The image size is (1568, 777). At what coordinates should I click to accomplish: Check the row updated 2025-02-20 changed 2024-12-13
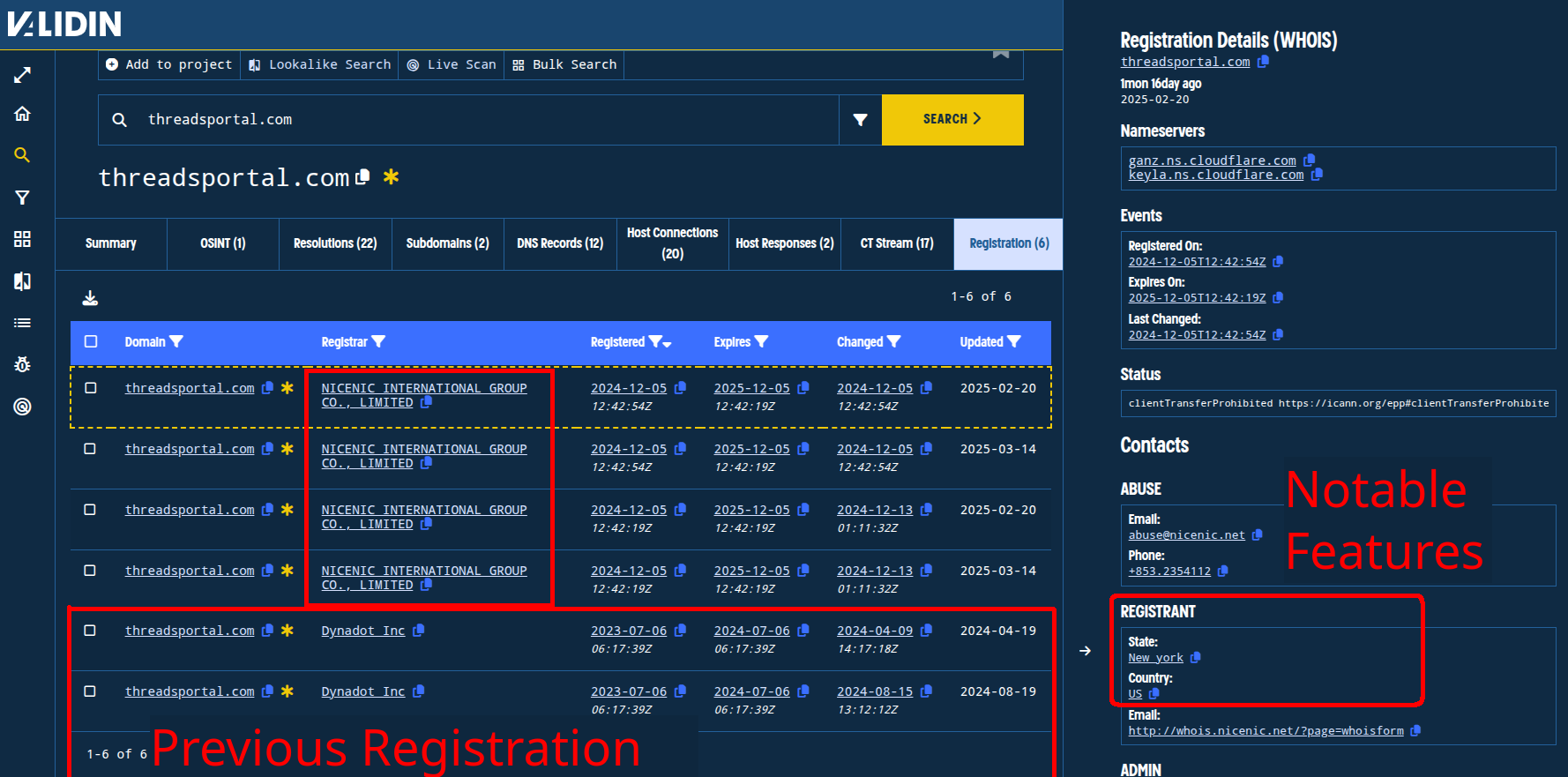pos(90,510)
